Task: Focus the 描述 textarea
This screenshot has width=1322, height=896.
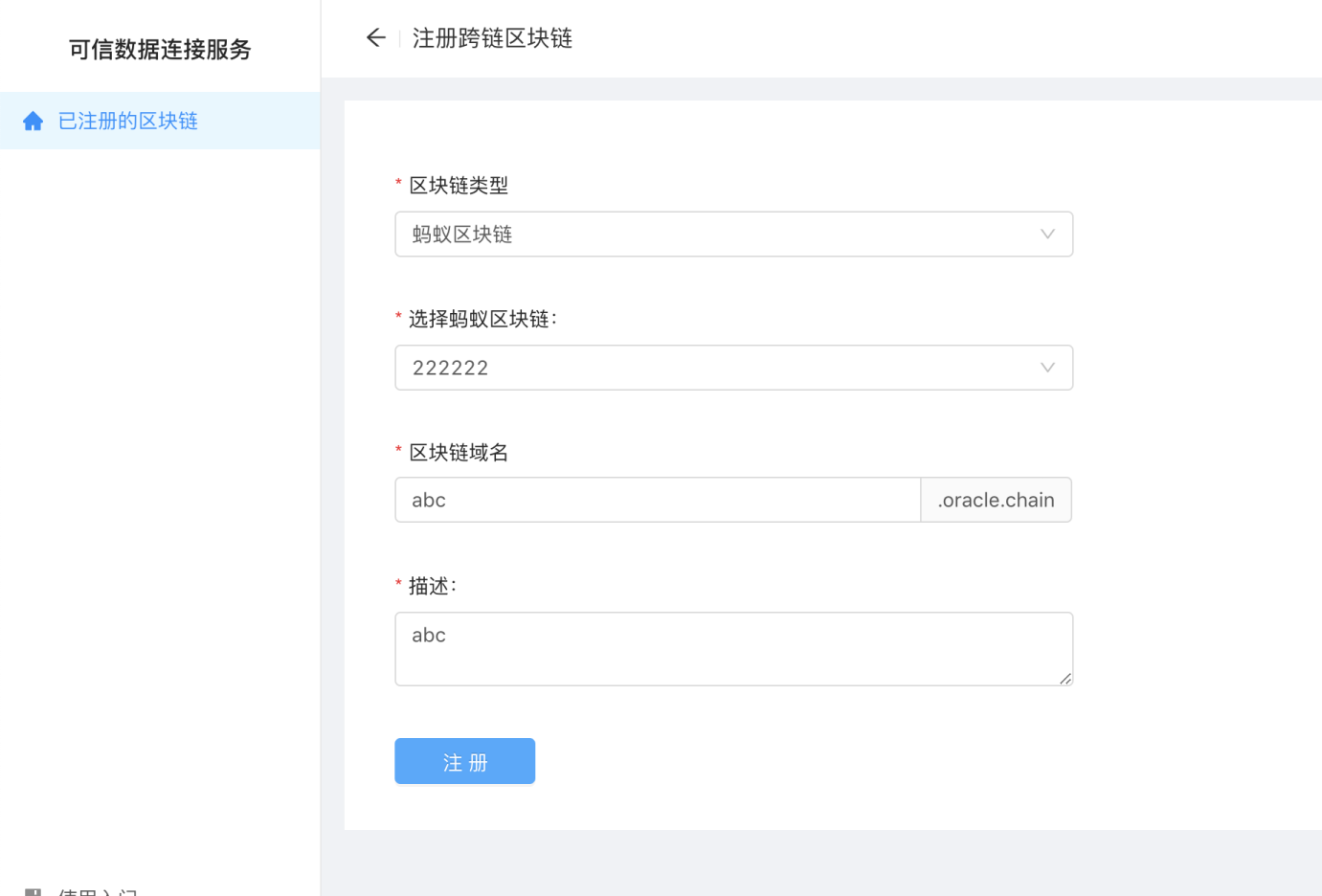Action: [733, 649]
